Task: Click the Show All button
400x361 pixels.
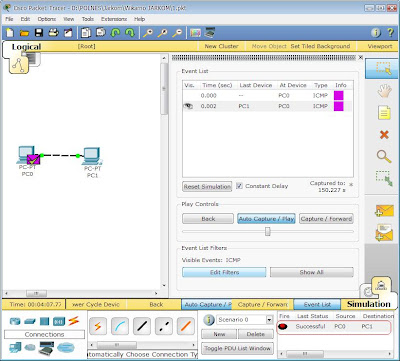Action: 312,272
